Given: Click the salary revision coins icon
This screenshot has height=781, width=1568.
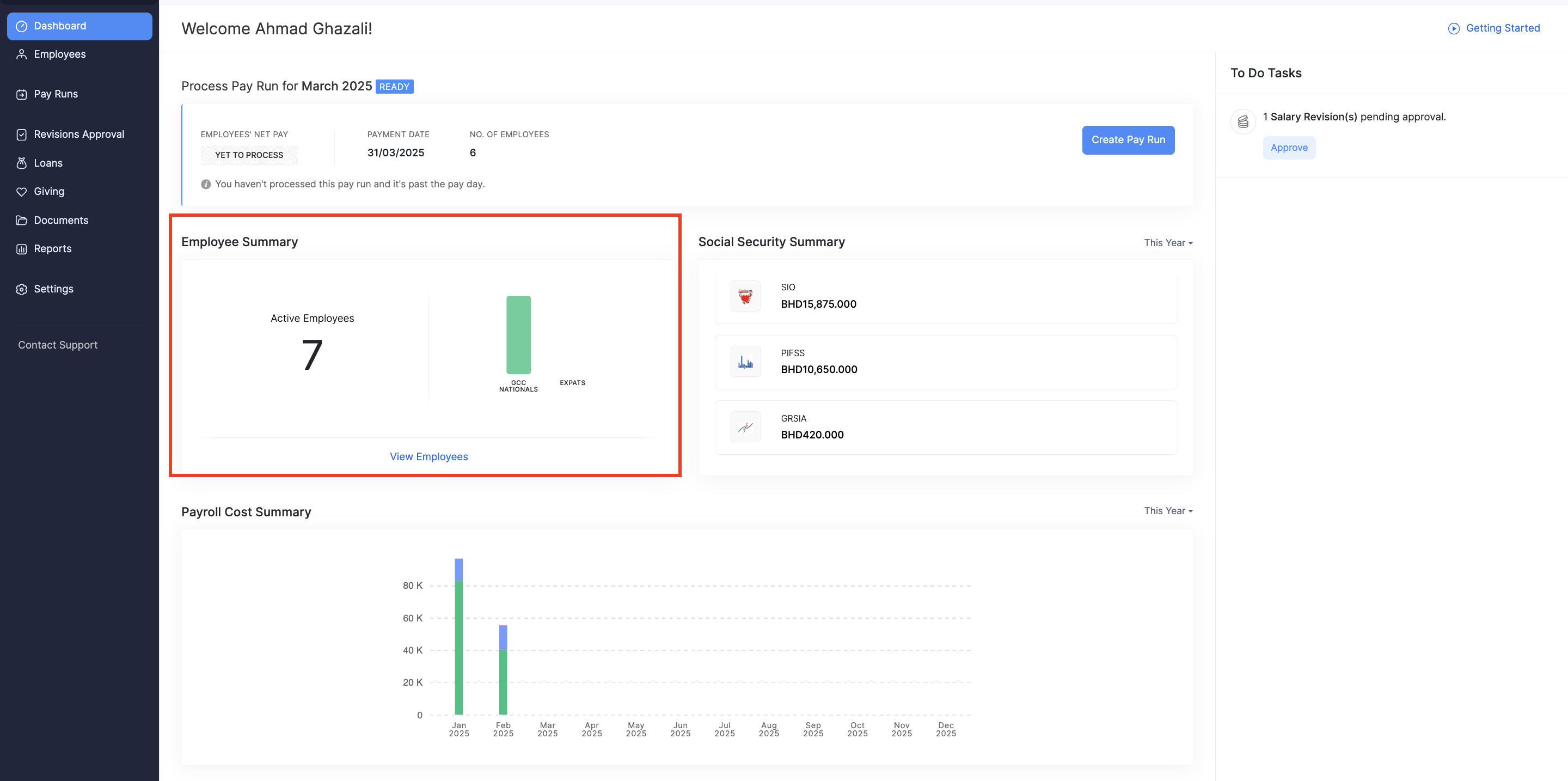Looking at the screenshot, I should click(1243, 121).
